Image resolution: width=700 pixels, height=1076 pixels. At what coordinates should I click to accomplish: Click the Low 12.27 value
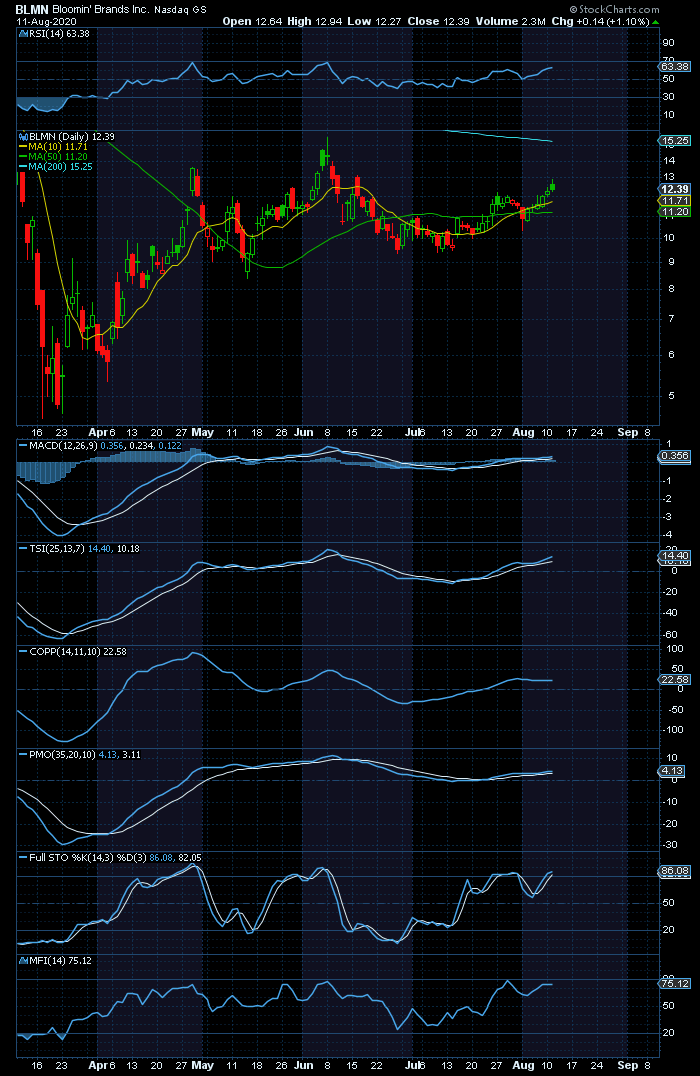tap(375, 21)
